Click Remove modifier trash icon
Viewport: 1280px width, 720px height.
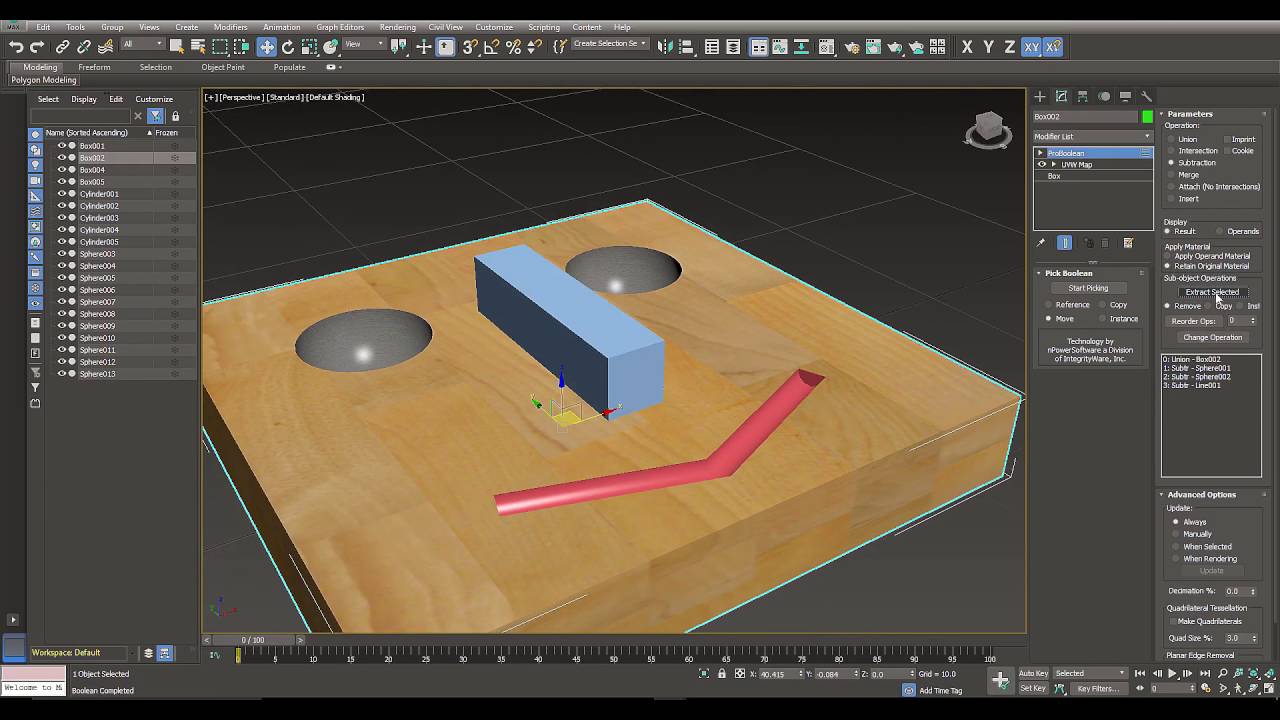pos(1105,243)
